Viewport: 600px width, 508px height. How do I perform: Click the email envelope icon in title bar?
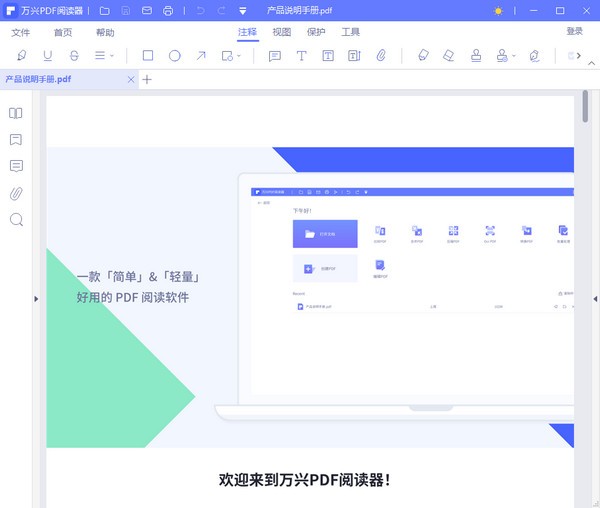tap(147, 11)
